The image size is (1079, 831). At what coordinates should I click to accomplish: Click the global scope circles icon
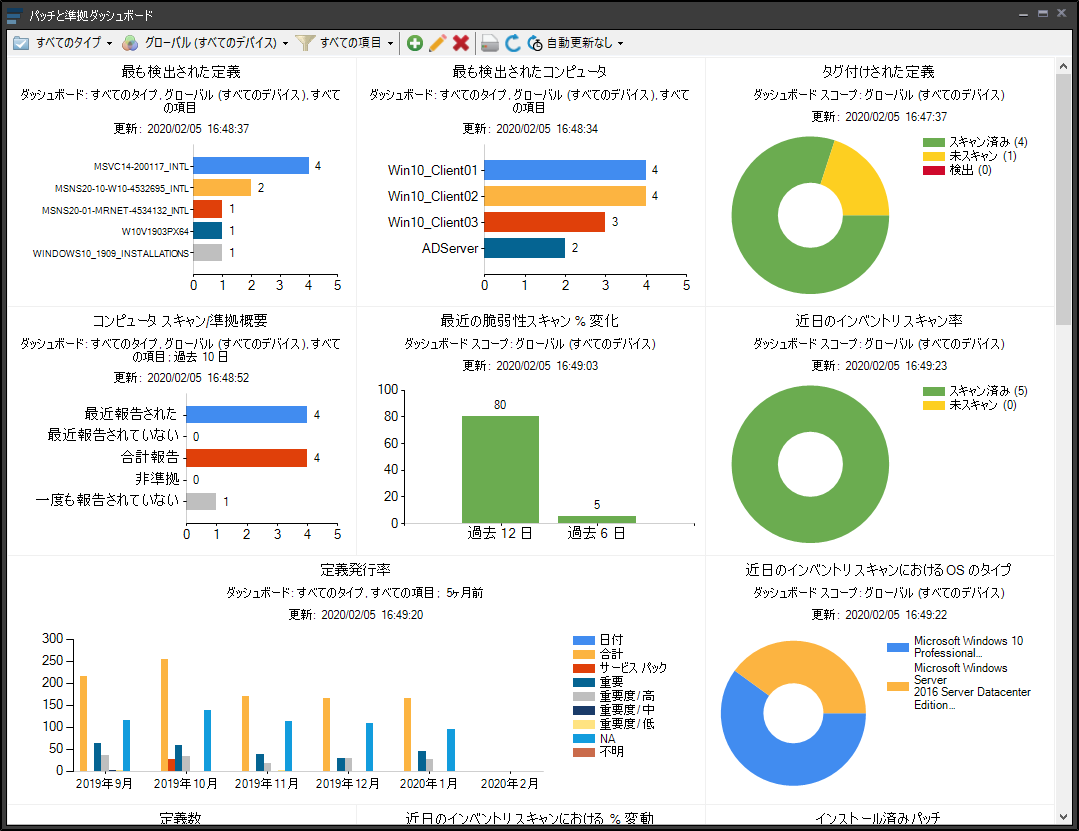(x=130, y=43)
